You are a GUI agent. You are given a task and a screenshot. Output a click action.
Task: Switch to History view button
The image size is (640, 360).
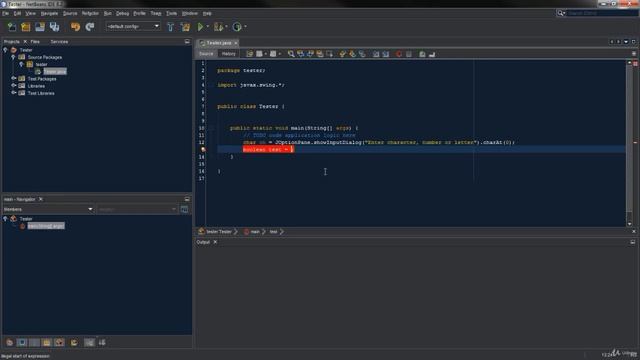(229, 54)
